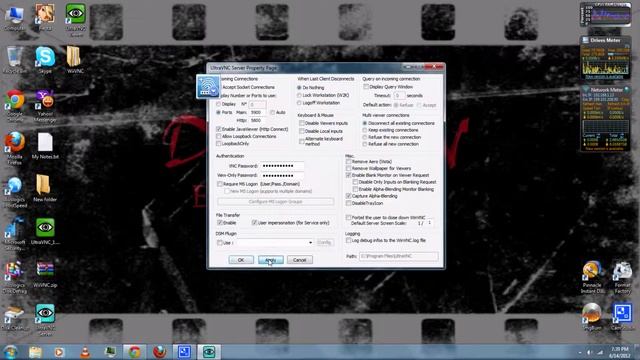Image resolution: width=640 pixels, height=360 pixels.
Task: Select the Ports radio button
Action: pyautogui.click(x=218, y=112)
